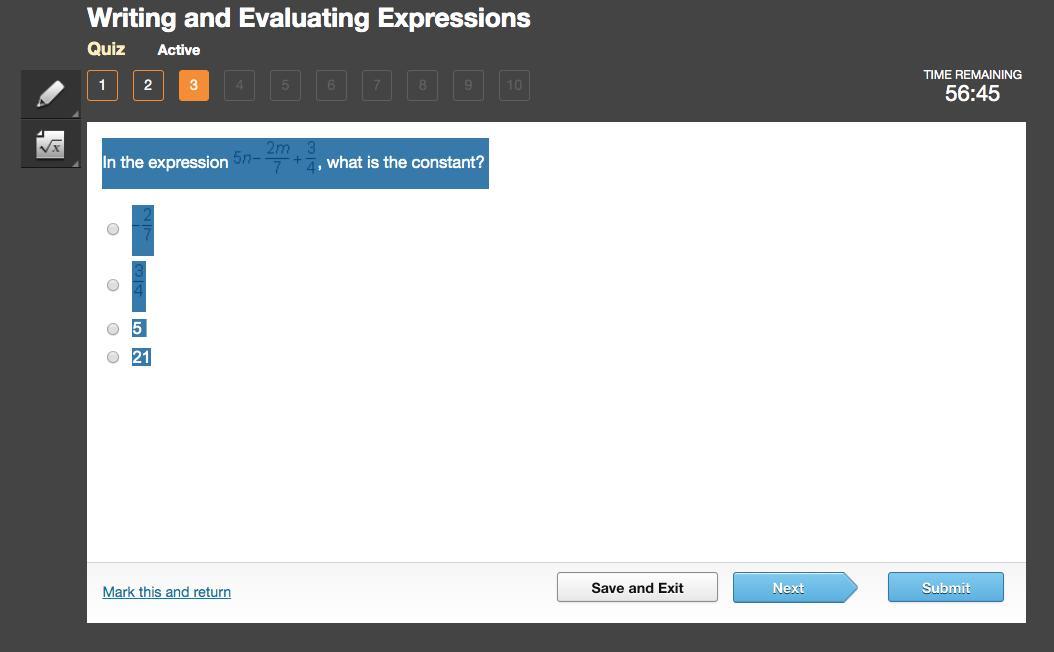Expand pencil tool corner arrow
The height and width of the screenshot is (652, 1054).
pos(75,113)
